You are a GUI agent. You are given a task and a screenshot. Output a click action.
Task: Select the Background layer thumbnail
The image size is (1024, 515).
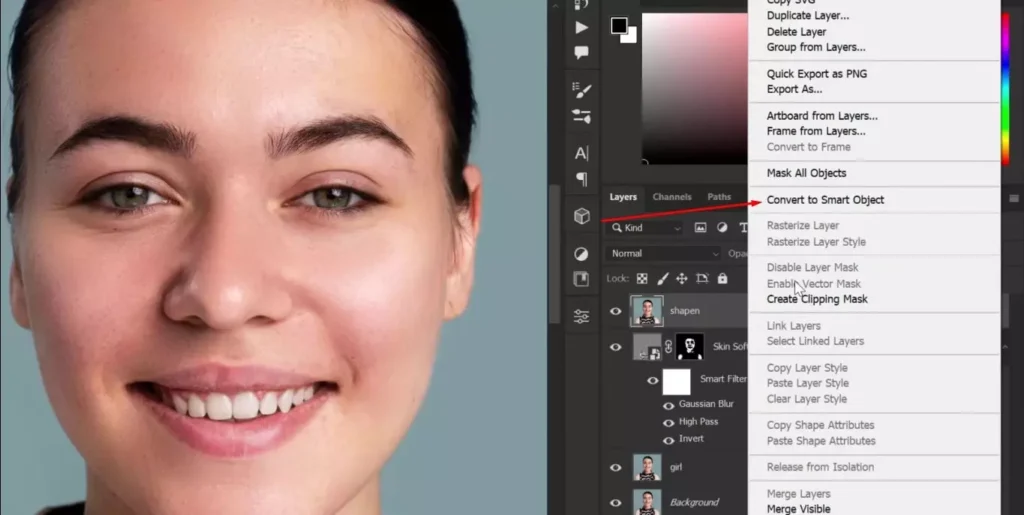(647, 502)
